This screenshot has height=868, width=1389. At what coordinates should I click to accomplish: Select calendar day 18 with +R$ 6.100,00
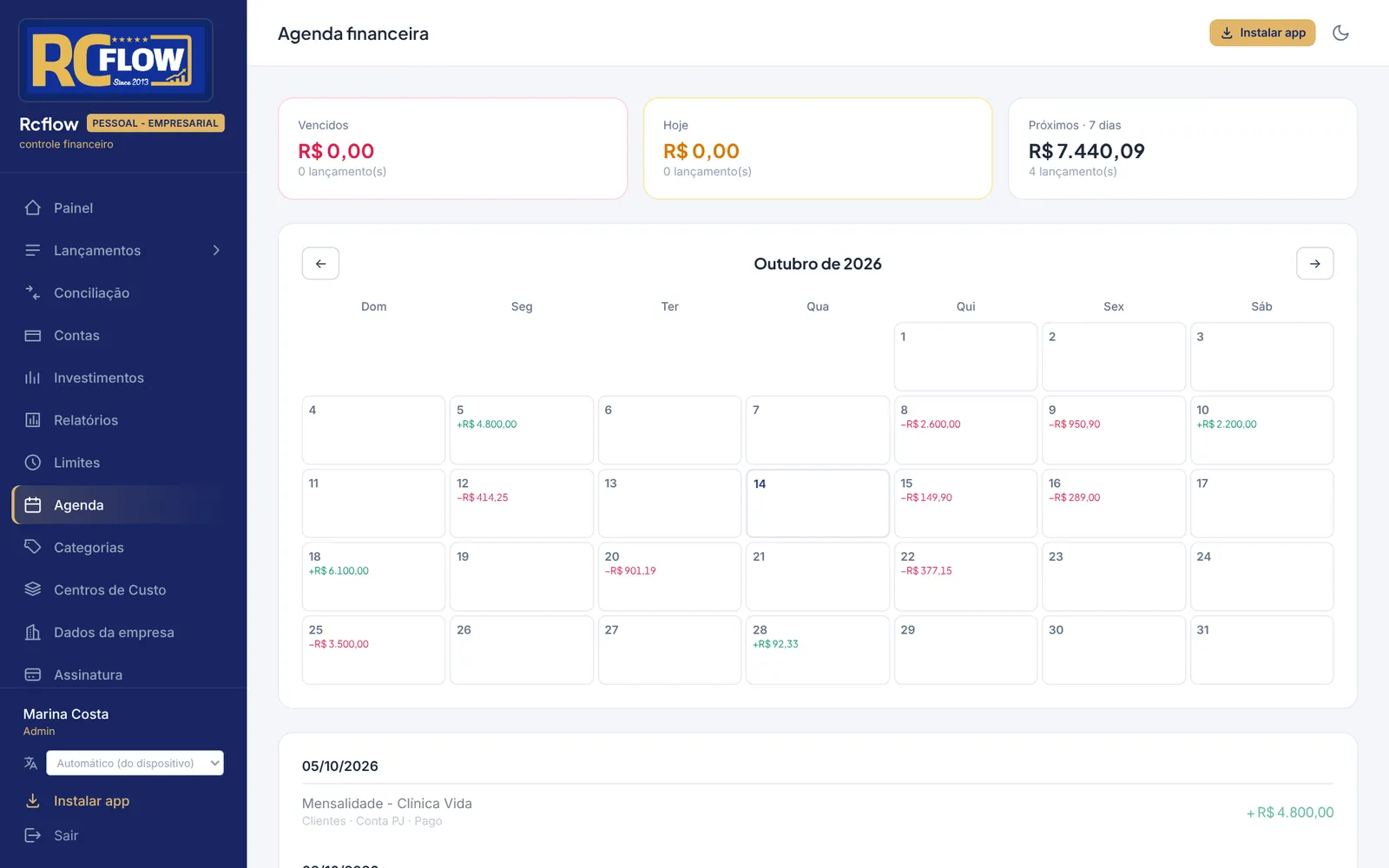pos(373,576)
